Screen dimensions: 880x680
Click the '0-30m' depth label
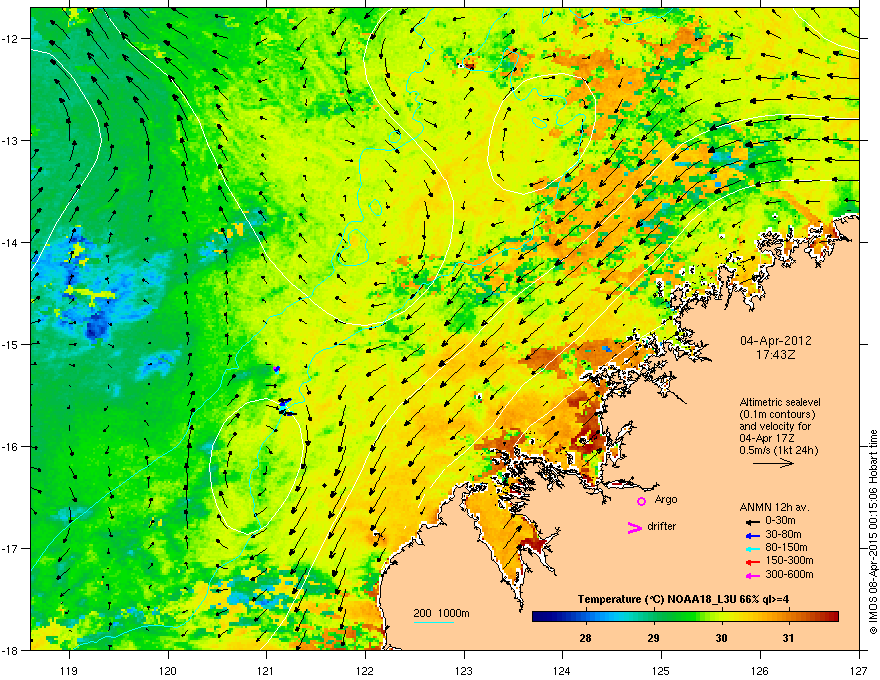780,521
